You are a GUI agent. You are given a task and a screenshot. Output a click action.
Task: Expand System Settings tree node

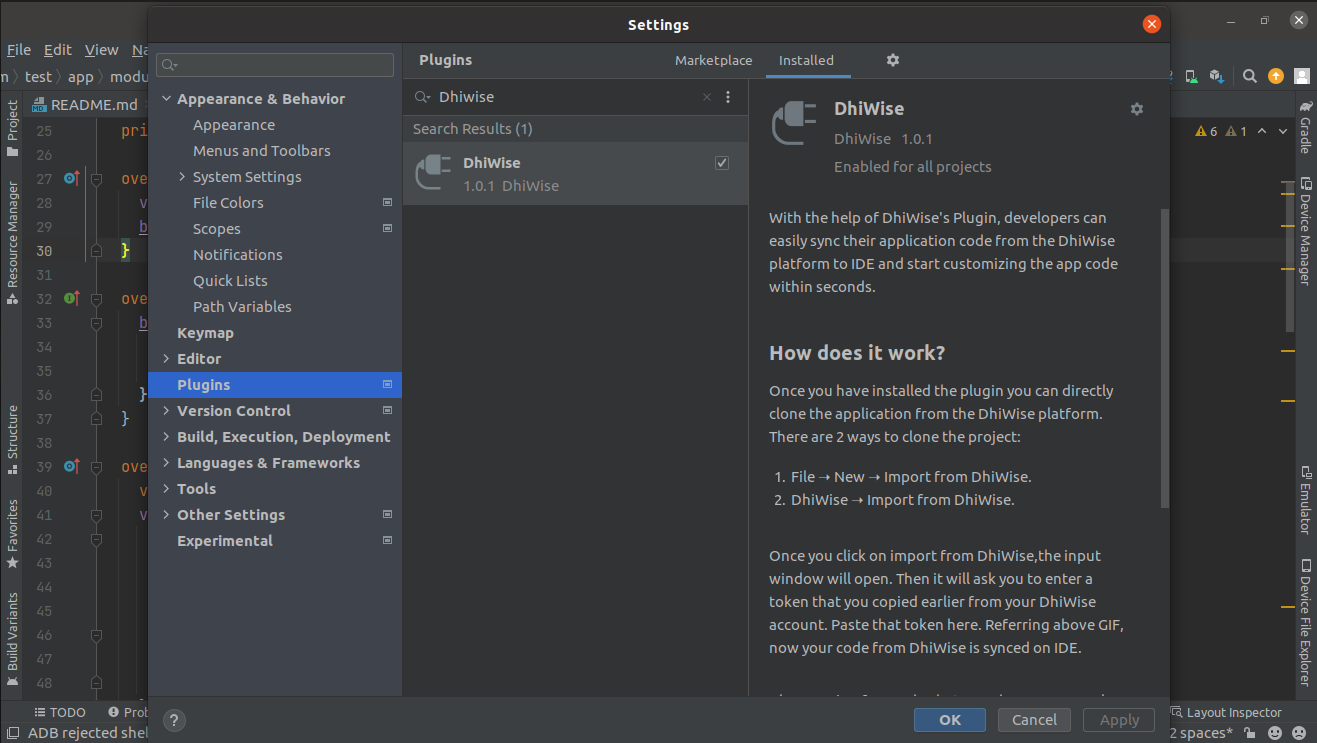tap(182, 177)
